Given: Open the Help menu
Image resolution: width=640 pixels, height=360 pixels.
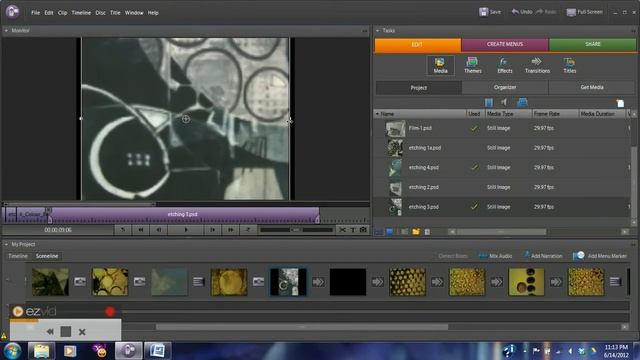Looking at the screenshot, I should tap(153, 13).
